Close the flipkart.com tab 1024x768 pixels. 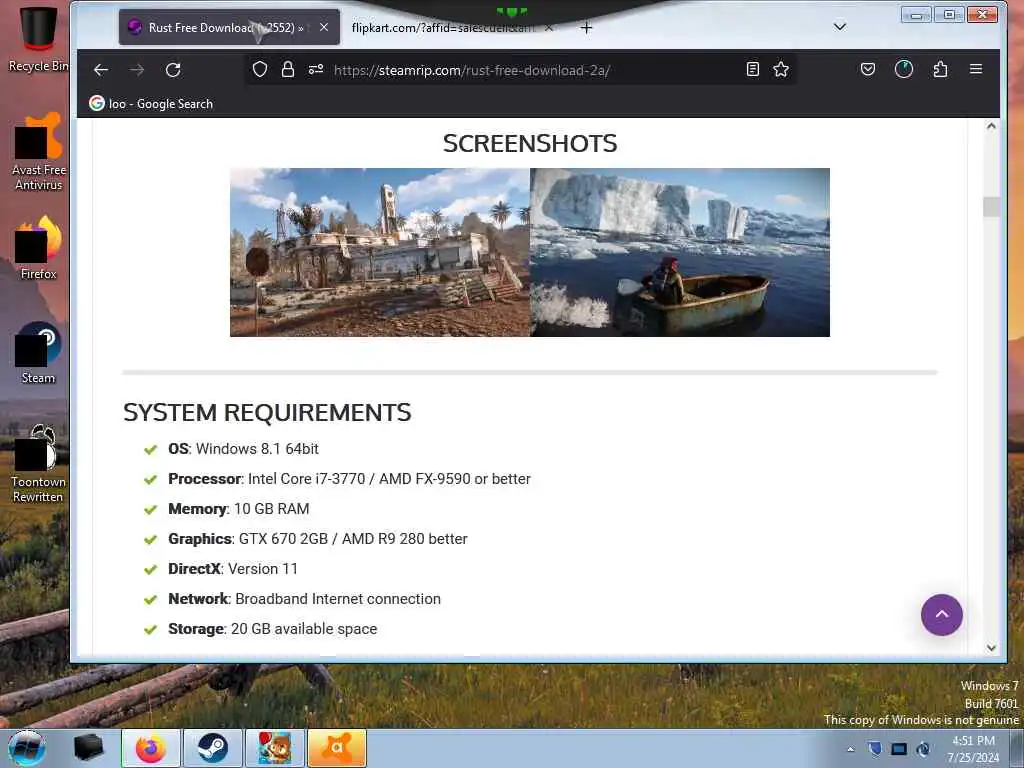pos(549,27)
